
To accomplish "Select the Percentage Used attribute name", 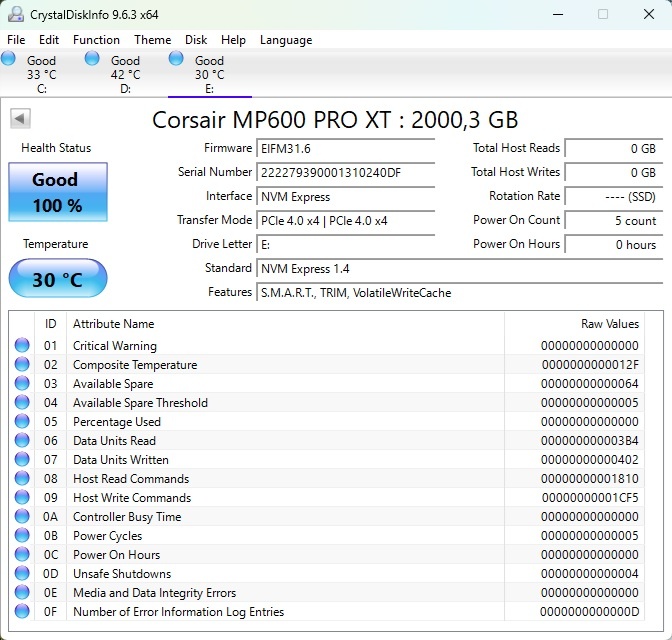I will point(117,422).
